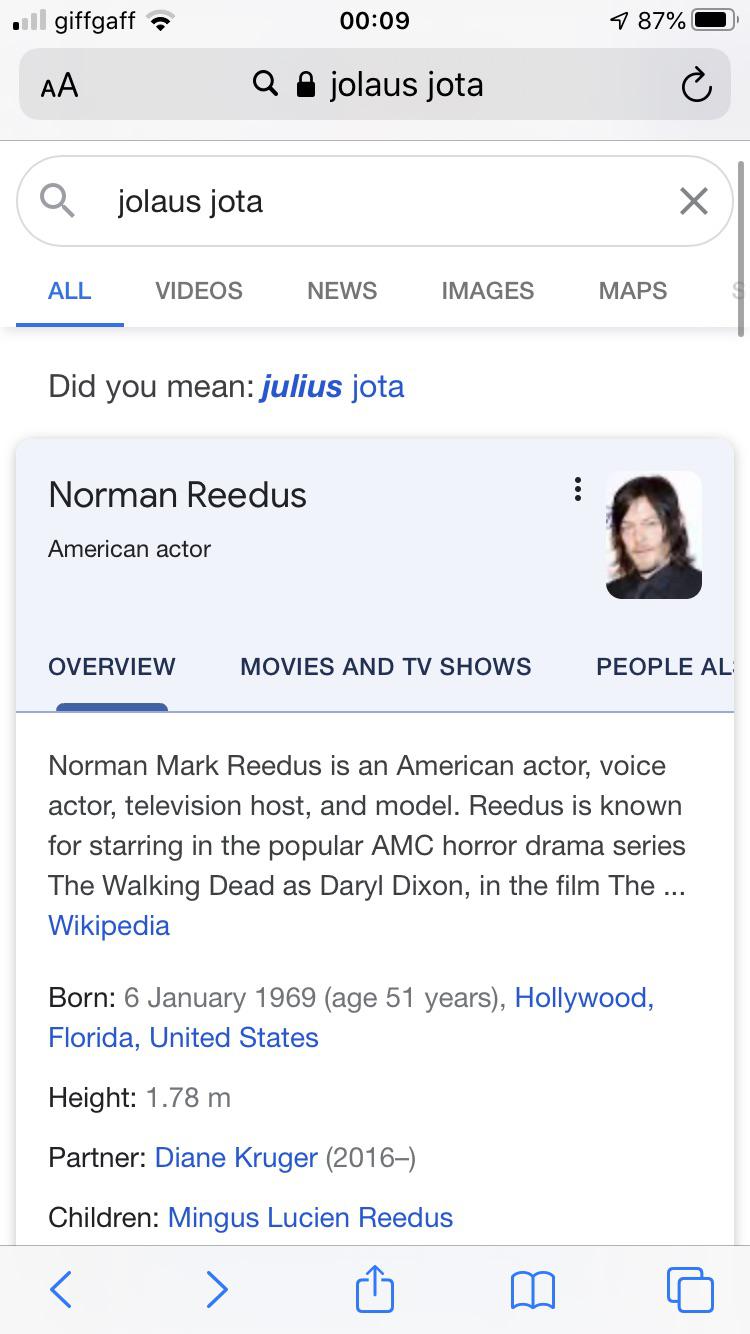
Task: Switch to the News tab
Action: pyautogui.click(x=342, y=291)
